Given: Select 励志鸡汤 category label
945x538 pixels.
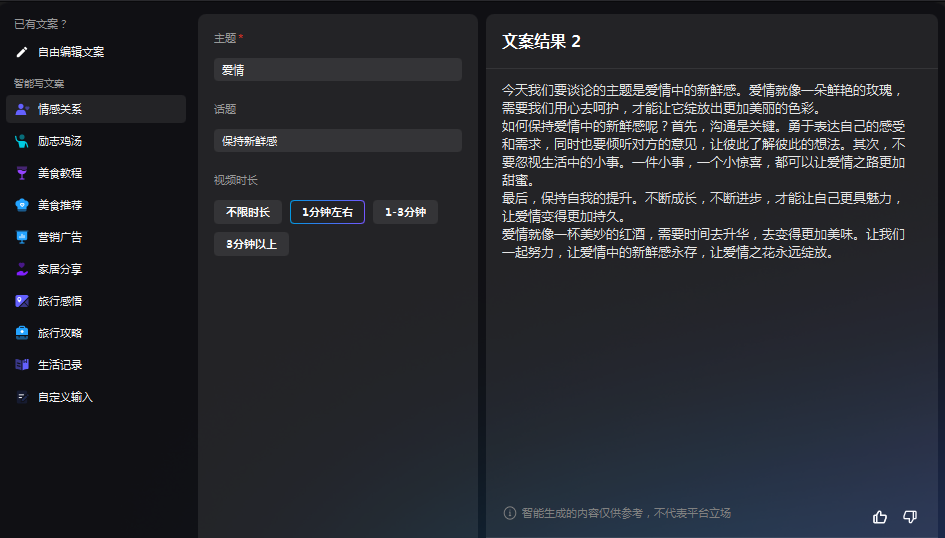Looking at the screenshot, I should click(x=60, y=141).
